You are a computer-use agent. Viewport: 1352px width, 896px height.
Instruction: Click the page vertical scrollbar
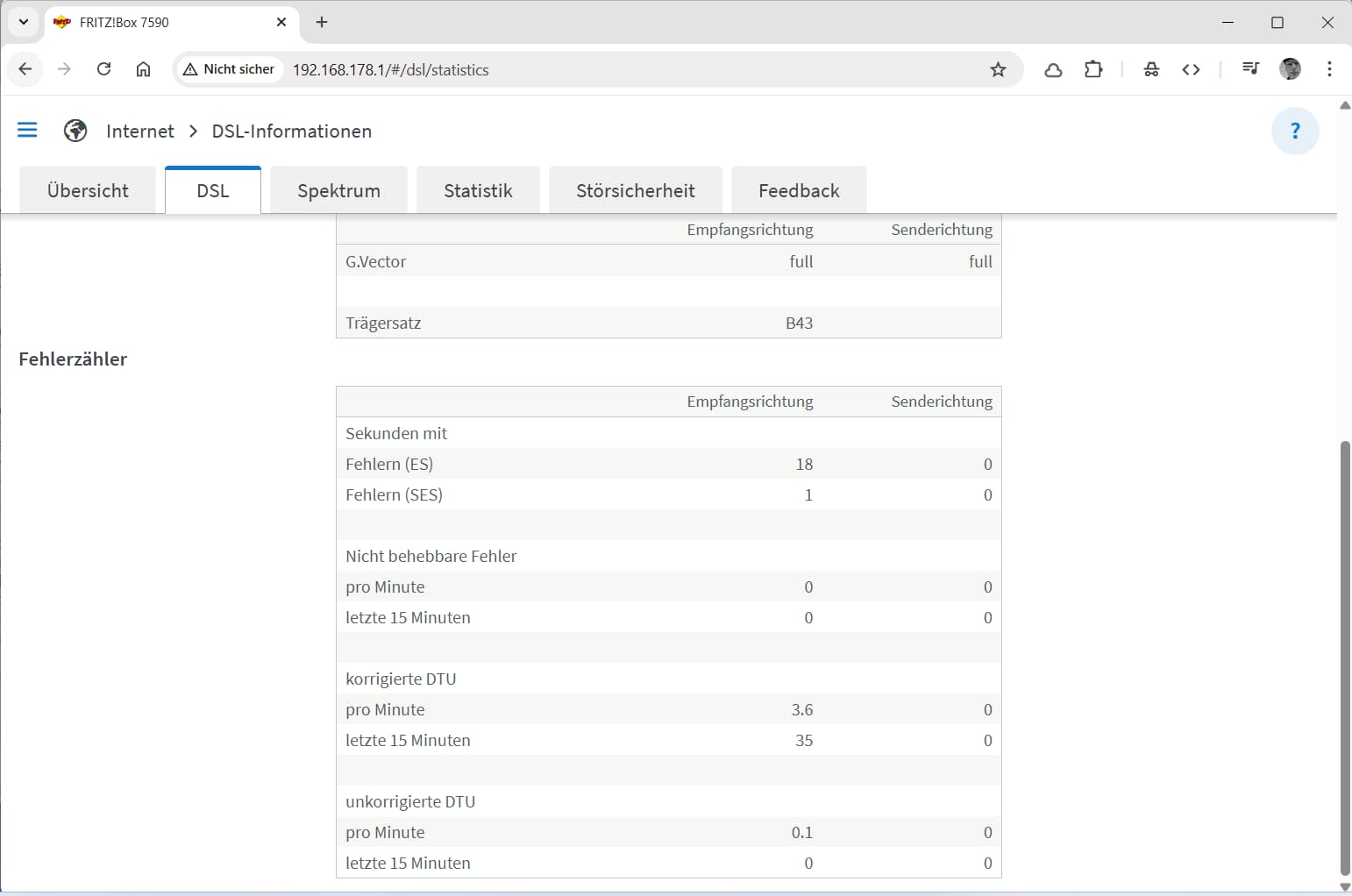pyautogui.click(x=1345, y=658)
